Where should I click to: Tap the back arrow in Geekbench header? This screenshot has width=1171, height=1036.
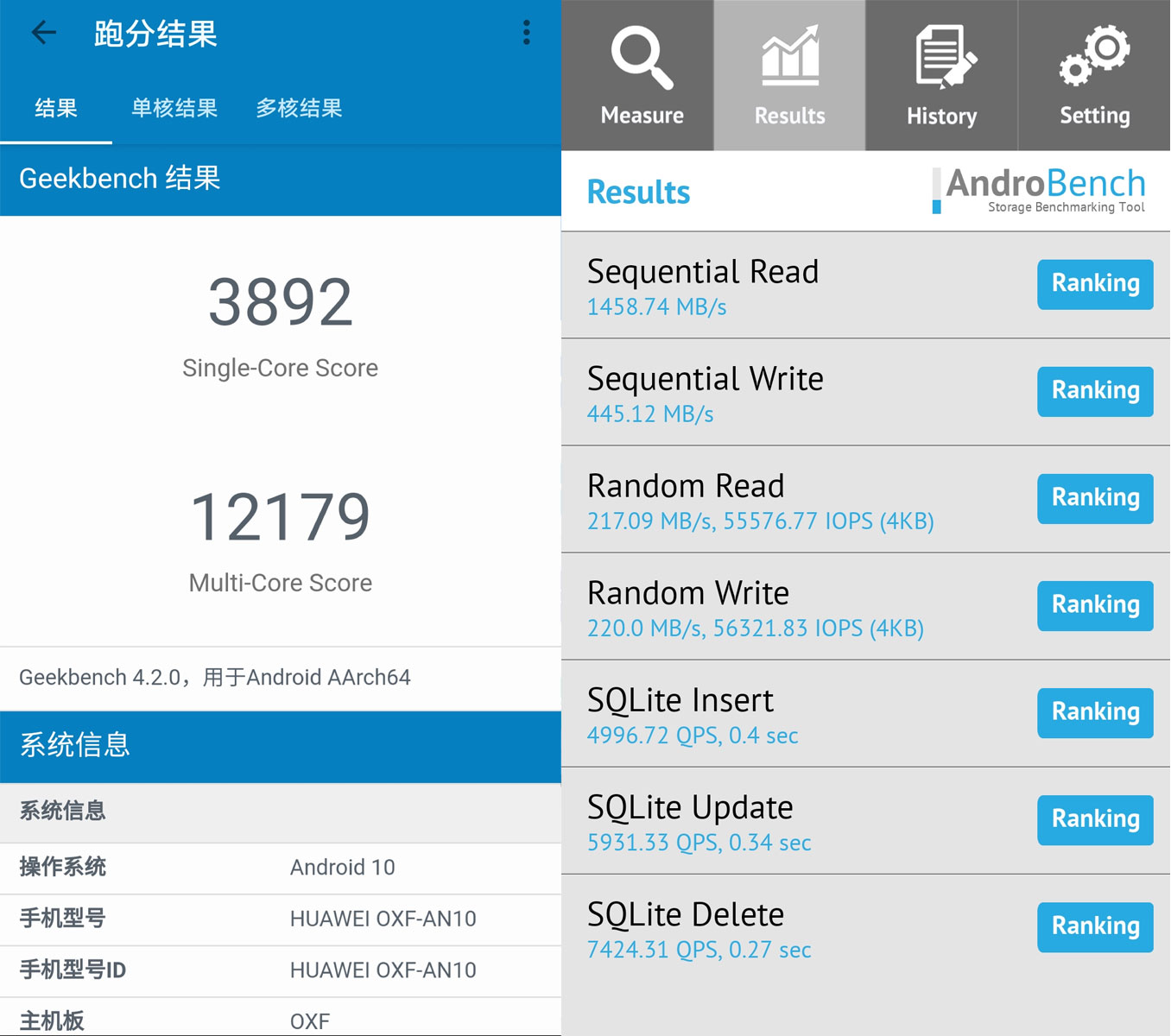point(43,33)
